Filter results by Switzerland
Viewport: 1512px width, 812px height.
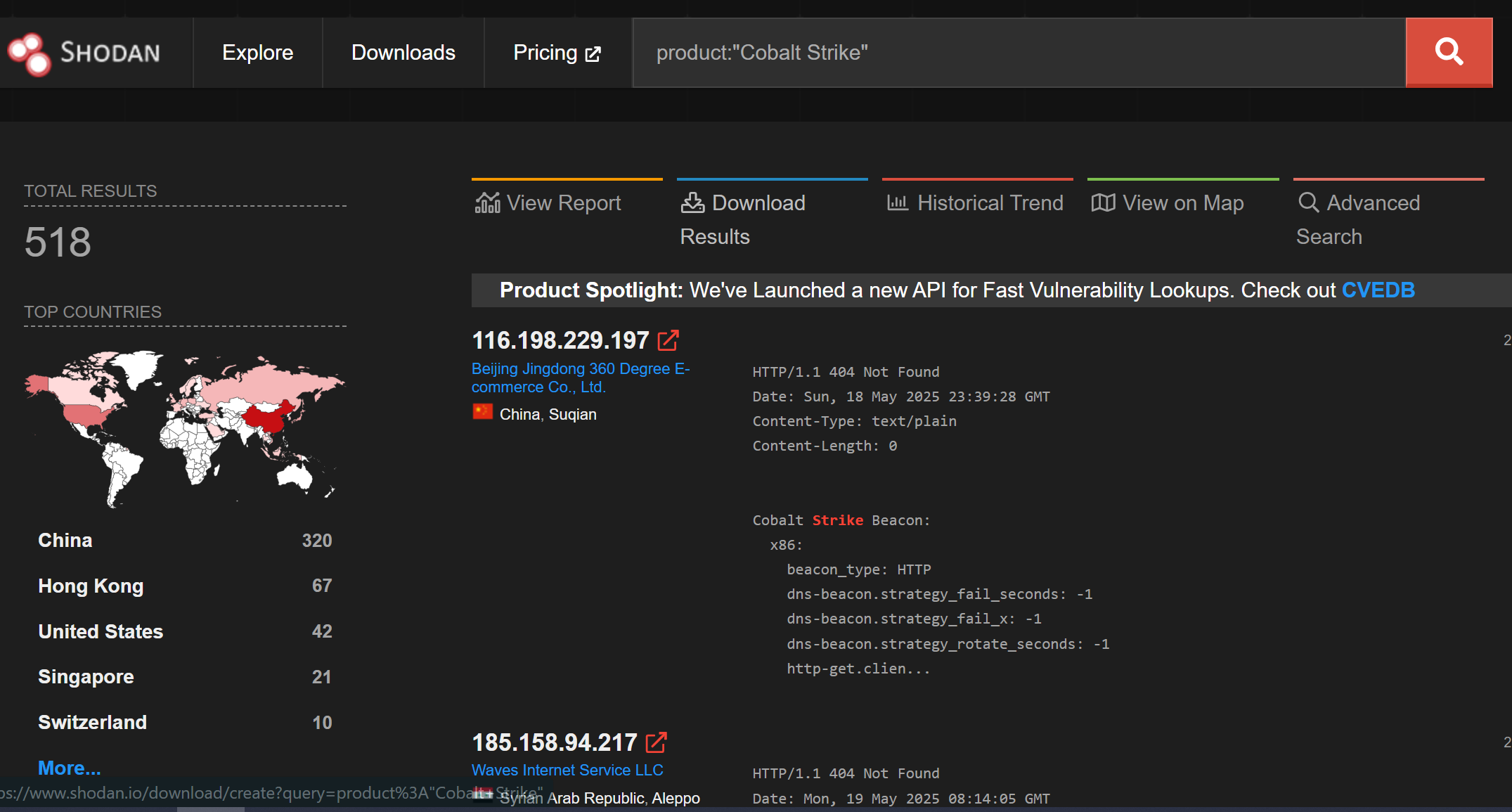[x=92, y=722]
